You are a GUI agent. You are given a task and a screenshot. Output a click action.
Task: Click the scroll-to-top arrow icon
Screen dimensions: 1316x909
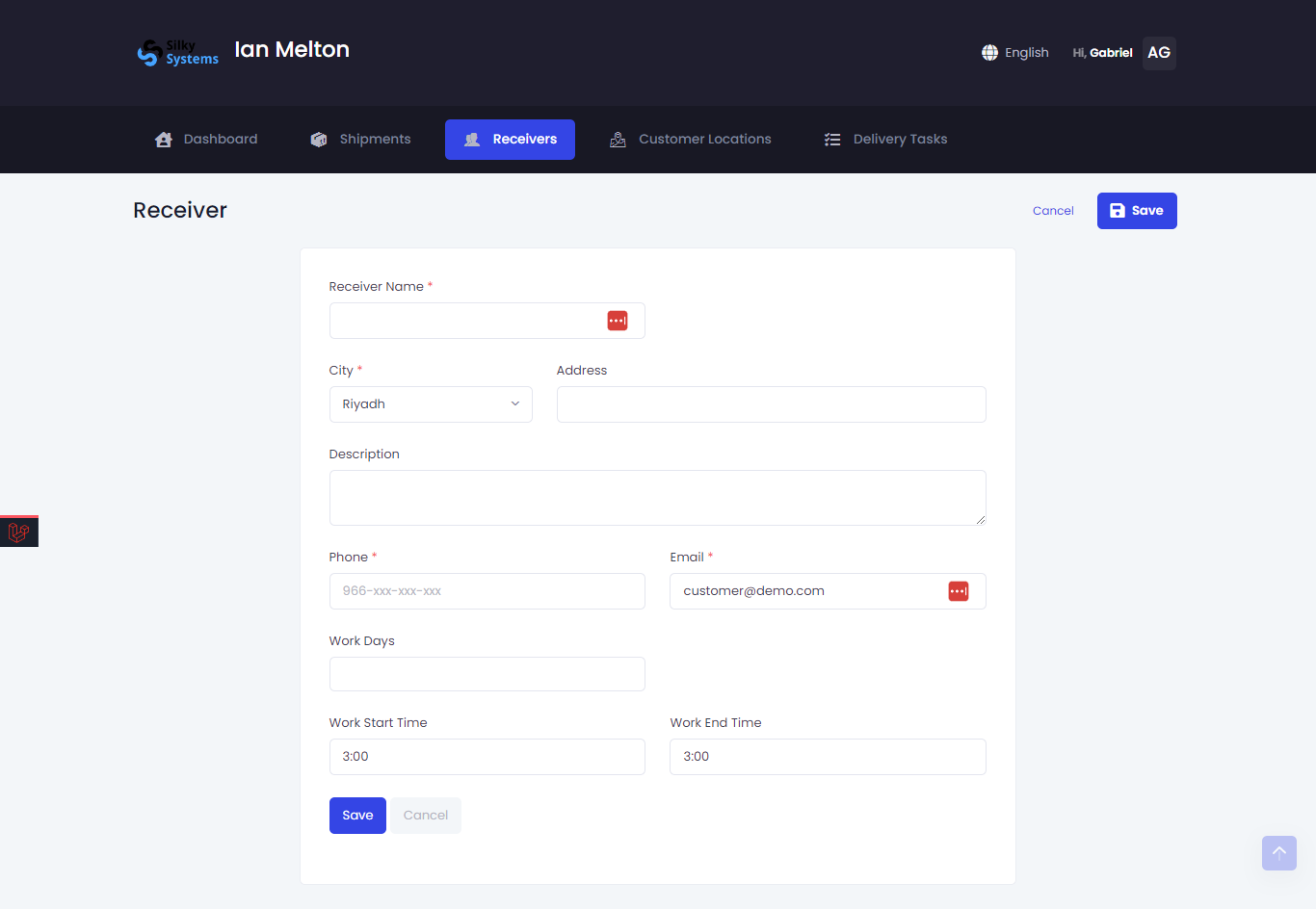(1278, 853)
